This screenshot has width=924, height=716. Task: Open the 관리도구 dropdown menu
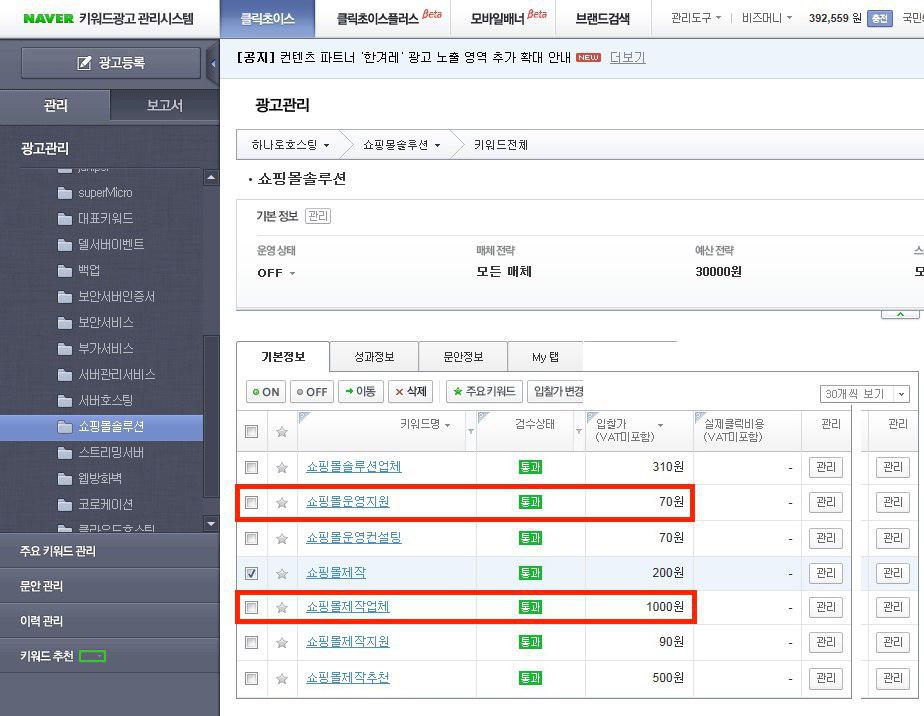point(696,18)
